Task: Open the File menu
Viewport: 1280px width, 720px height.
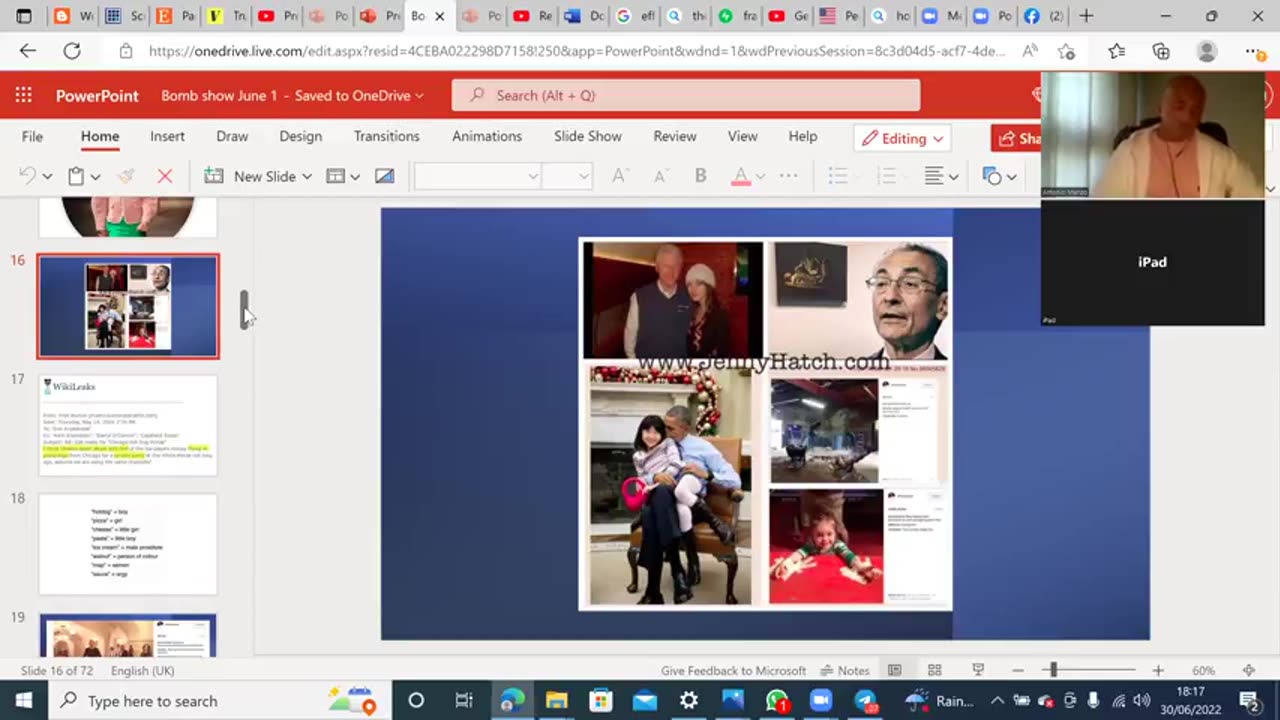Action: coord(32,136)
